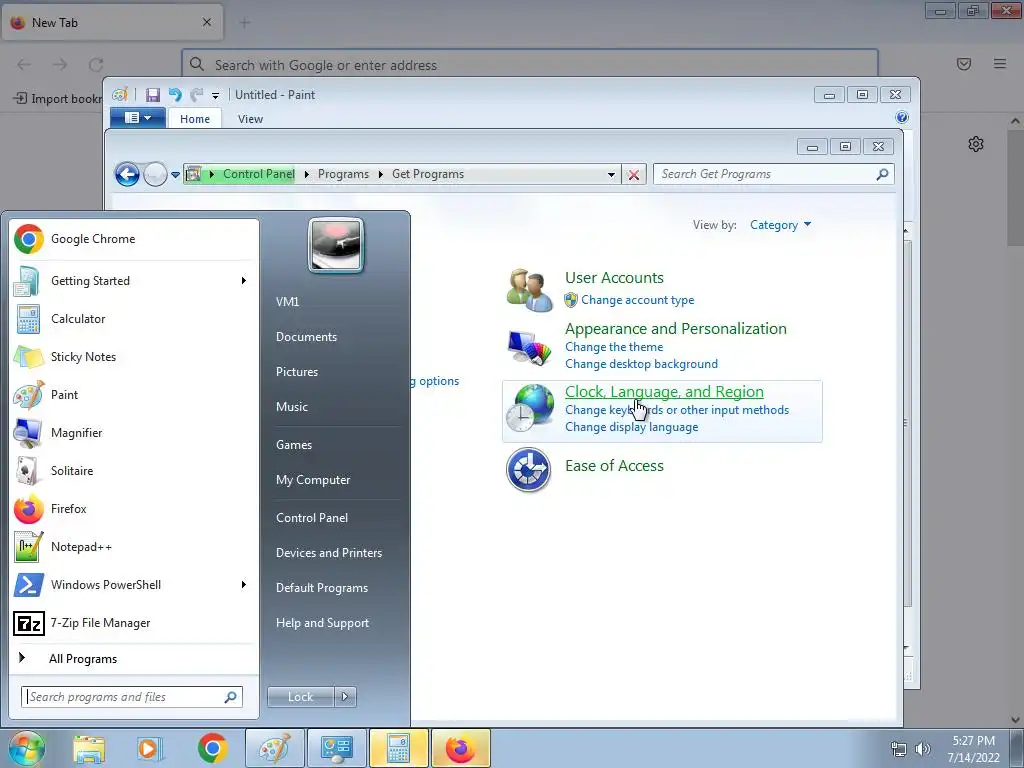Click Change desktop background link
The width and height of the screenshot is (1024, 768).
(641, 364)
